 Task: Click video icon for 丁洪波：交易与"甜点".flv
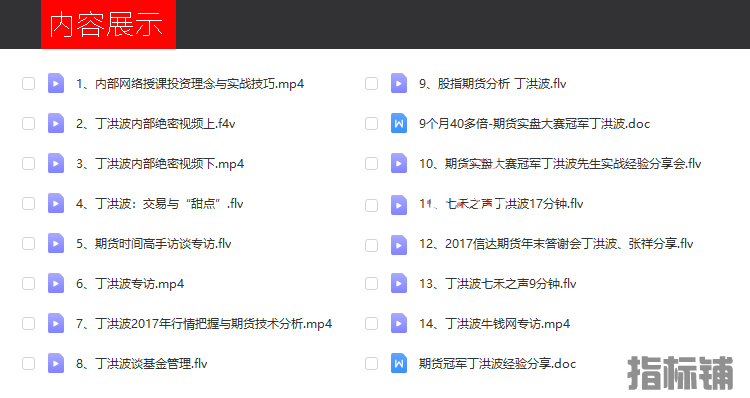56,203
